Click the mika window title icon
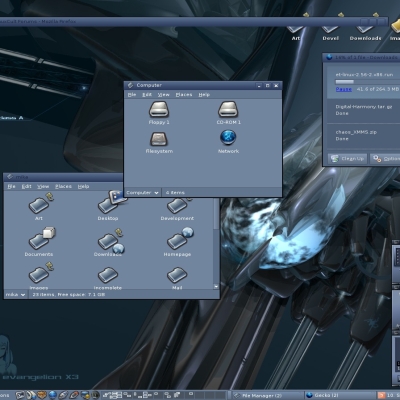 pos(10,177)
